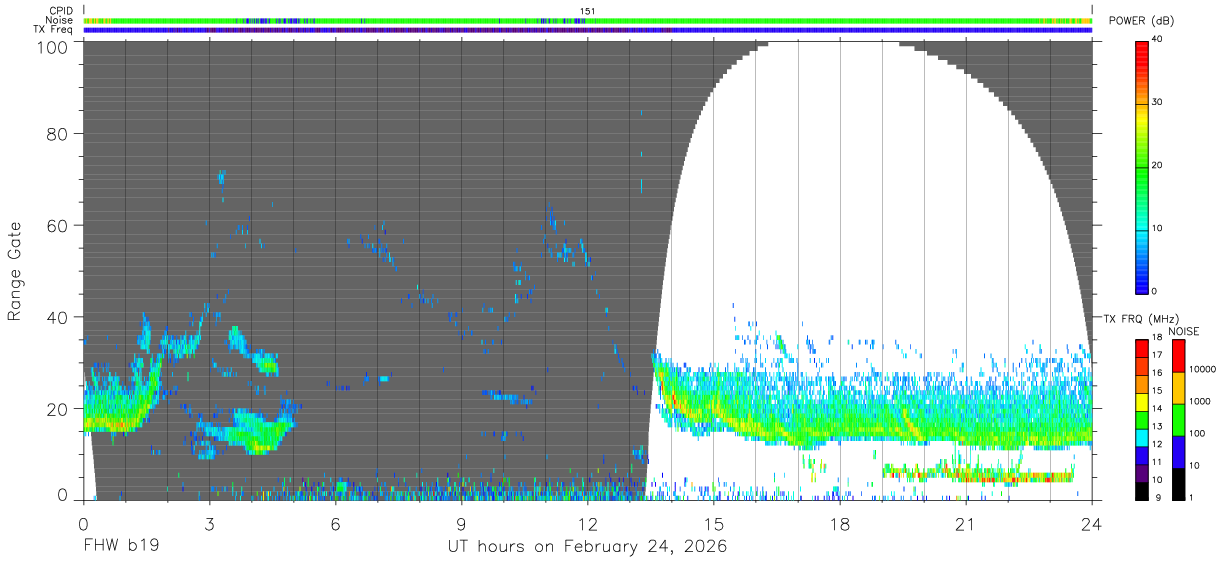Click the 20 tick on the POWER colorbar

pos(1158,165)
